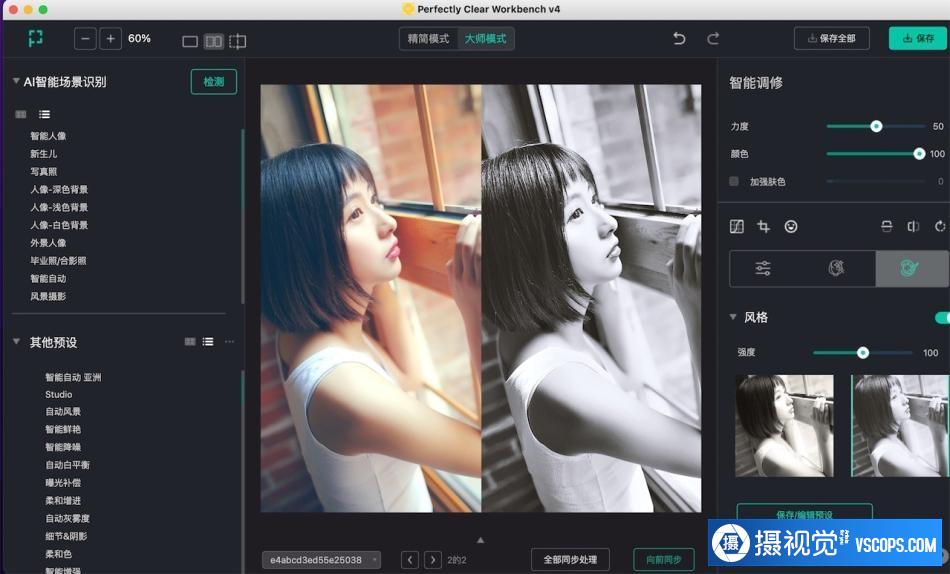Open more options for 其他预设
Image resolution: width=950 pixels, height=574 pixels.
coord(229,342)
